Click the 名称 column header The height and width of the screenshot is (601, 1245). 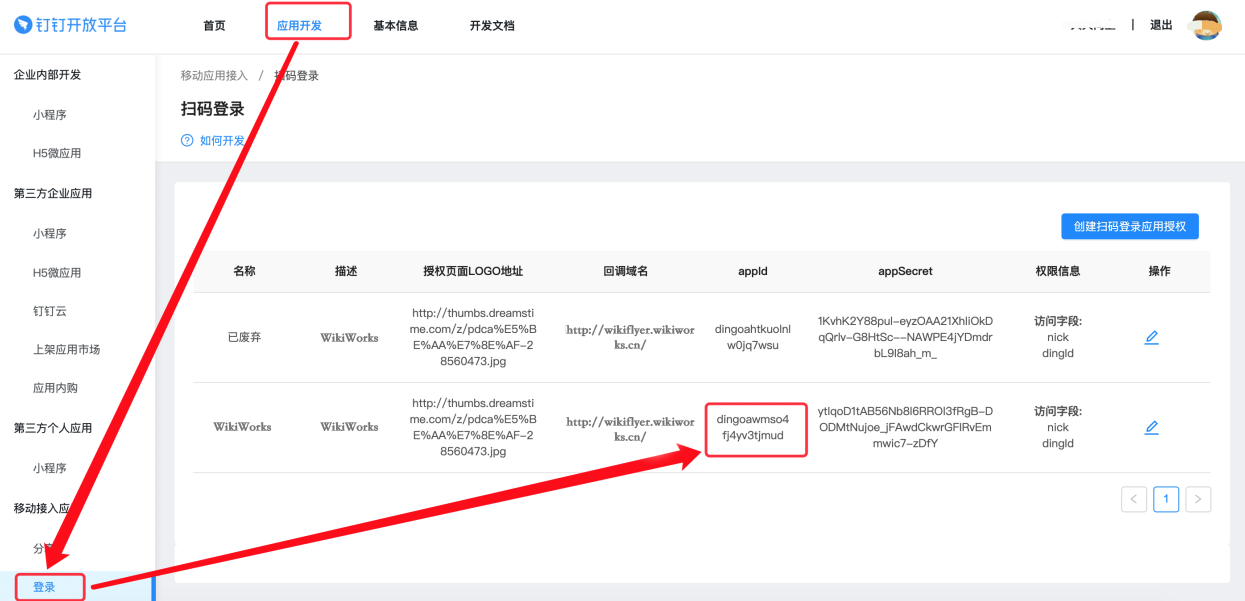click(244, 271)
